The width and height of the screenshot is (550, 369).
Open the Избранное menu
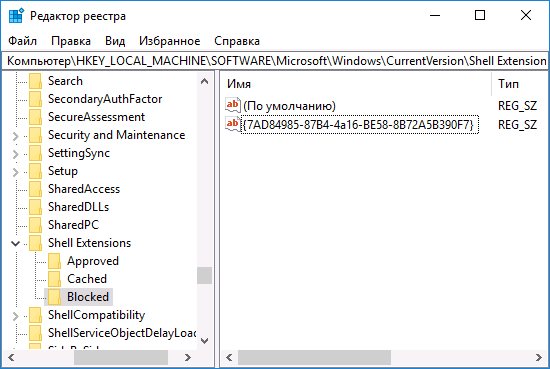tap(169, 41)
